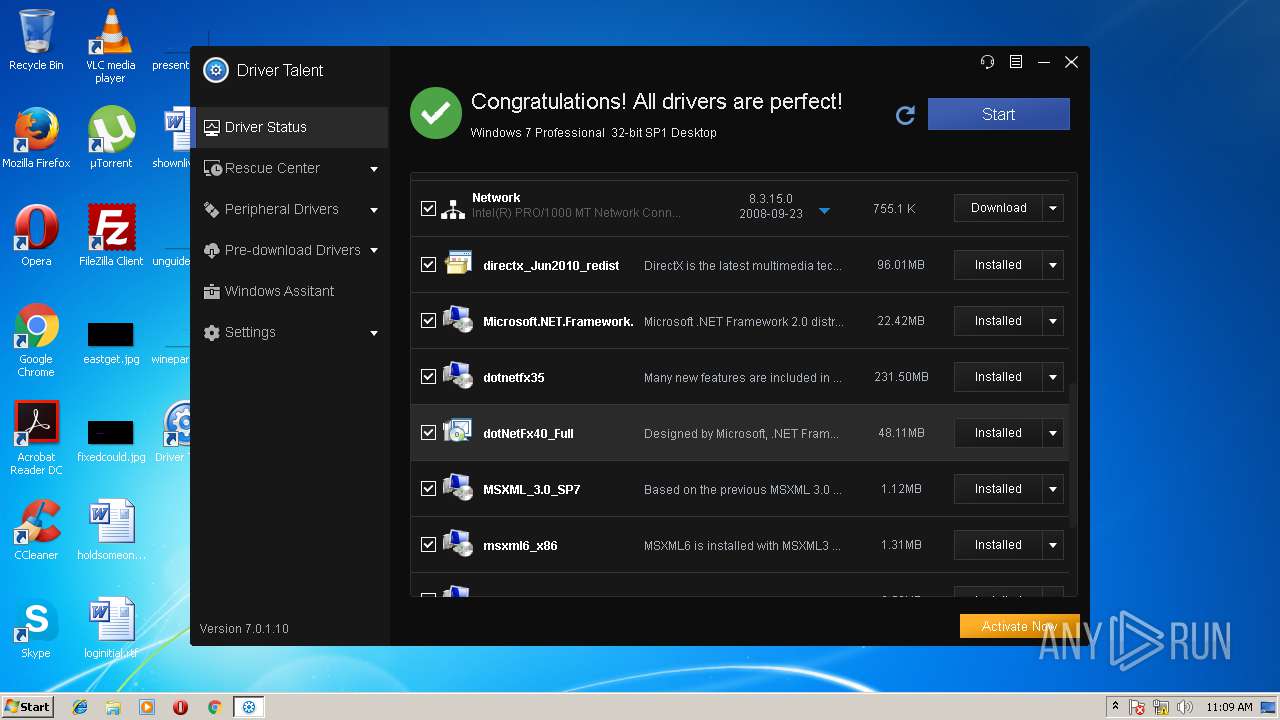Open Rescue Center sidebar item
This screenshot has width=1280, height=720.
tap(290, 168)
